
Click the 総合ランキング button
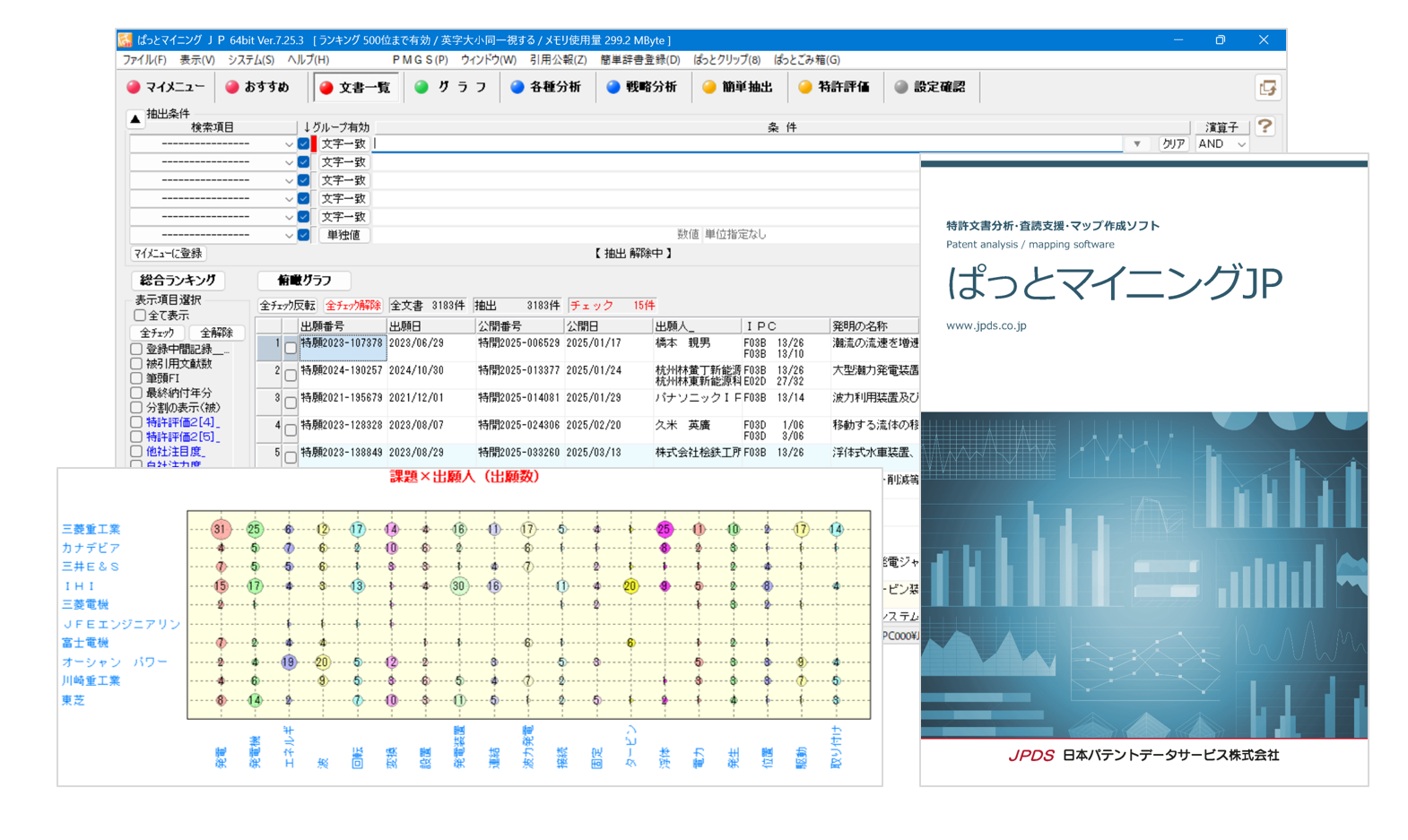(178, 281)
